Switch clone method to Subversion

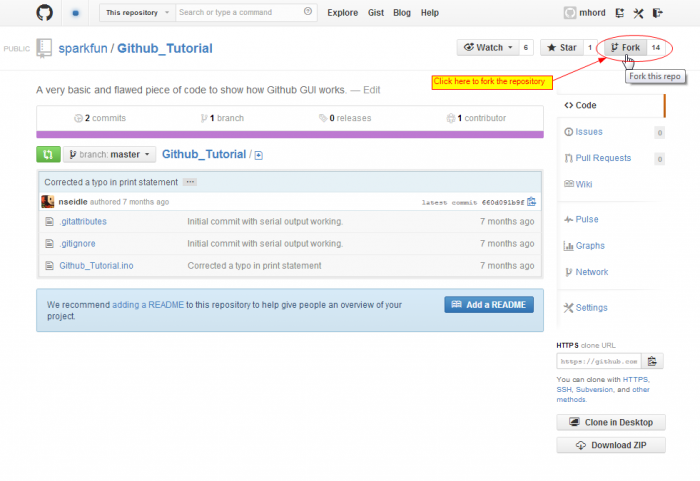[594, 389]
